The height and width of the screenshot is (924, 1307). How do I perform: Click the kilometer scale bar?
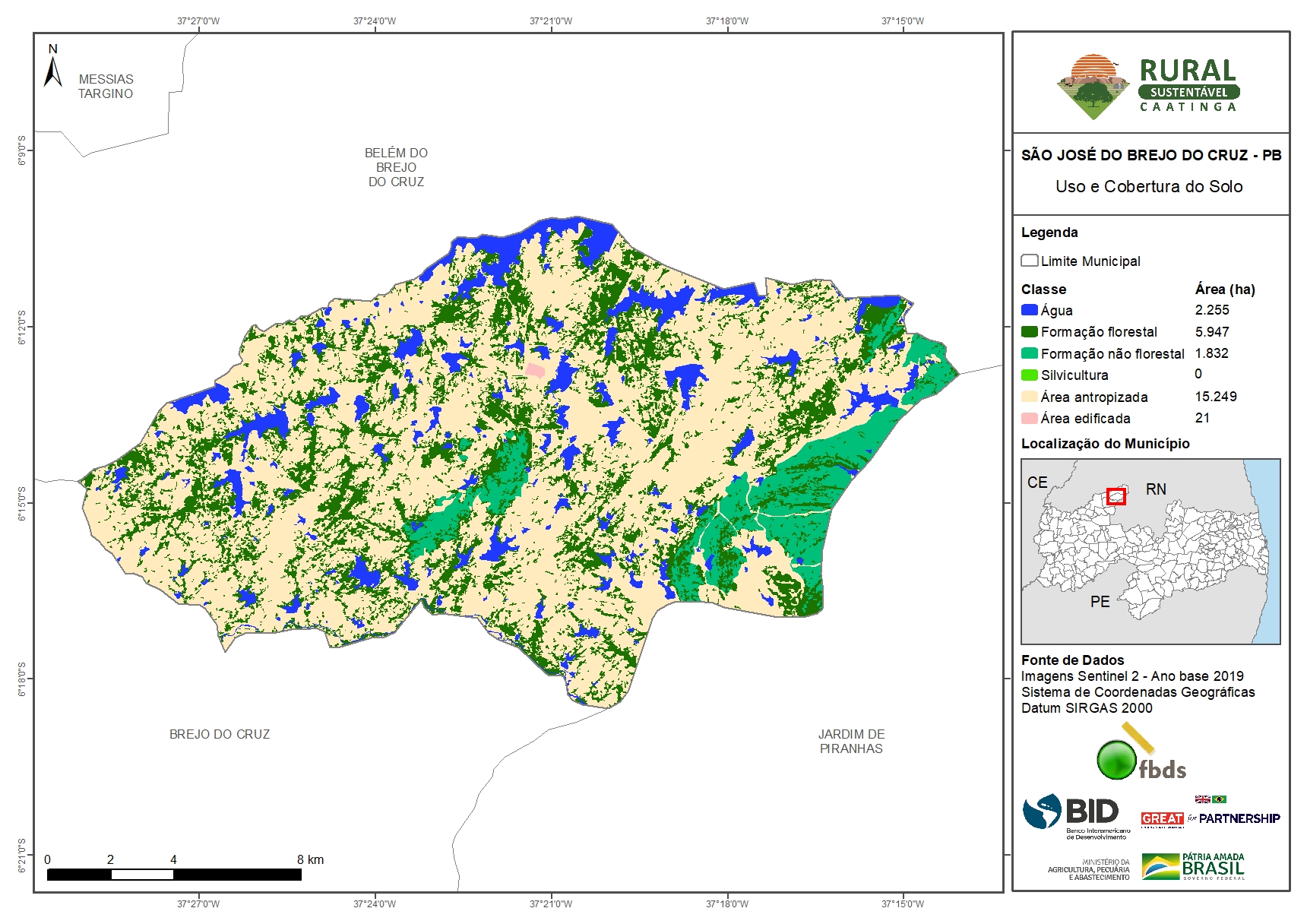(x=174, y=875)
